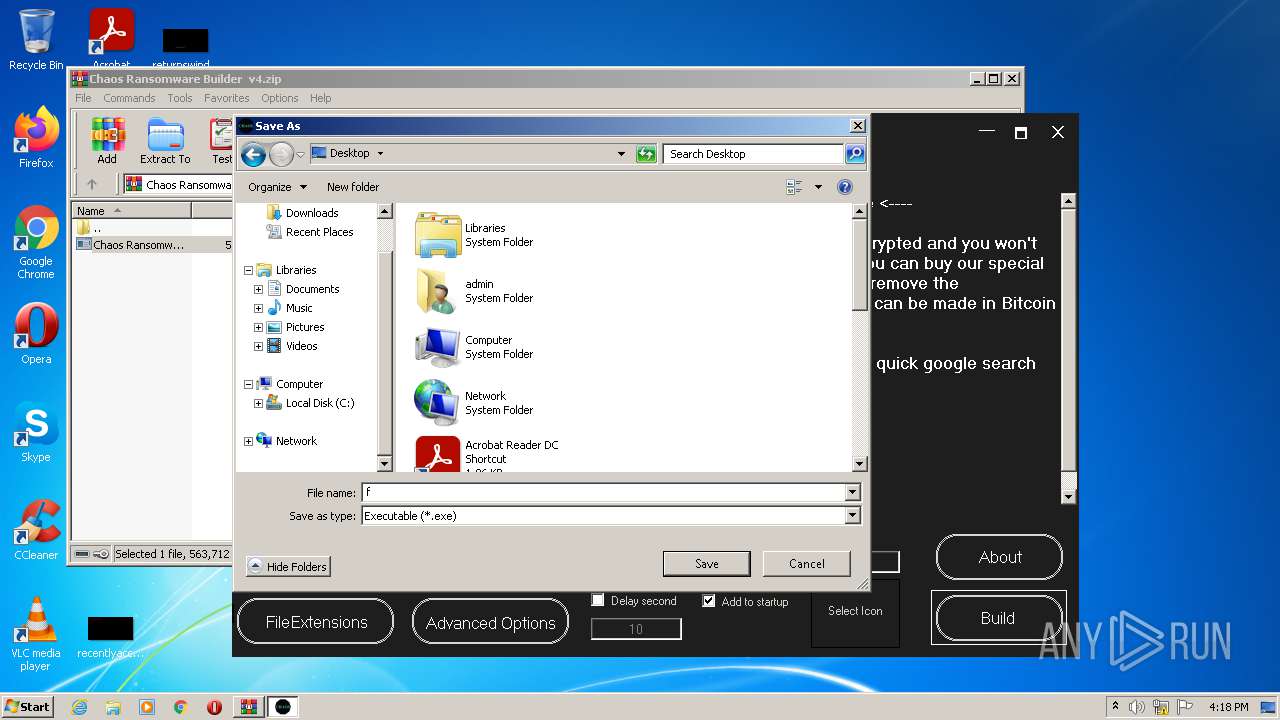Viewport: 1280px width, 720px height.
Task: Click the Start button
Action: point(28,707)
